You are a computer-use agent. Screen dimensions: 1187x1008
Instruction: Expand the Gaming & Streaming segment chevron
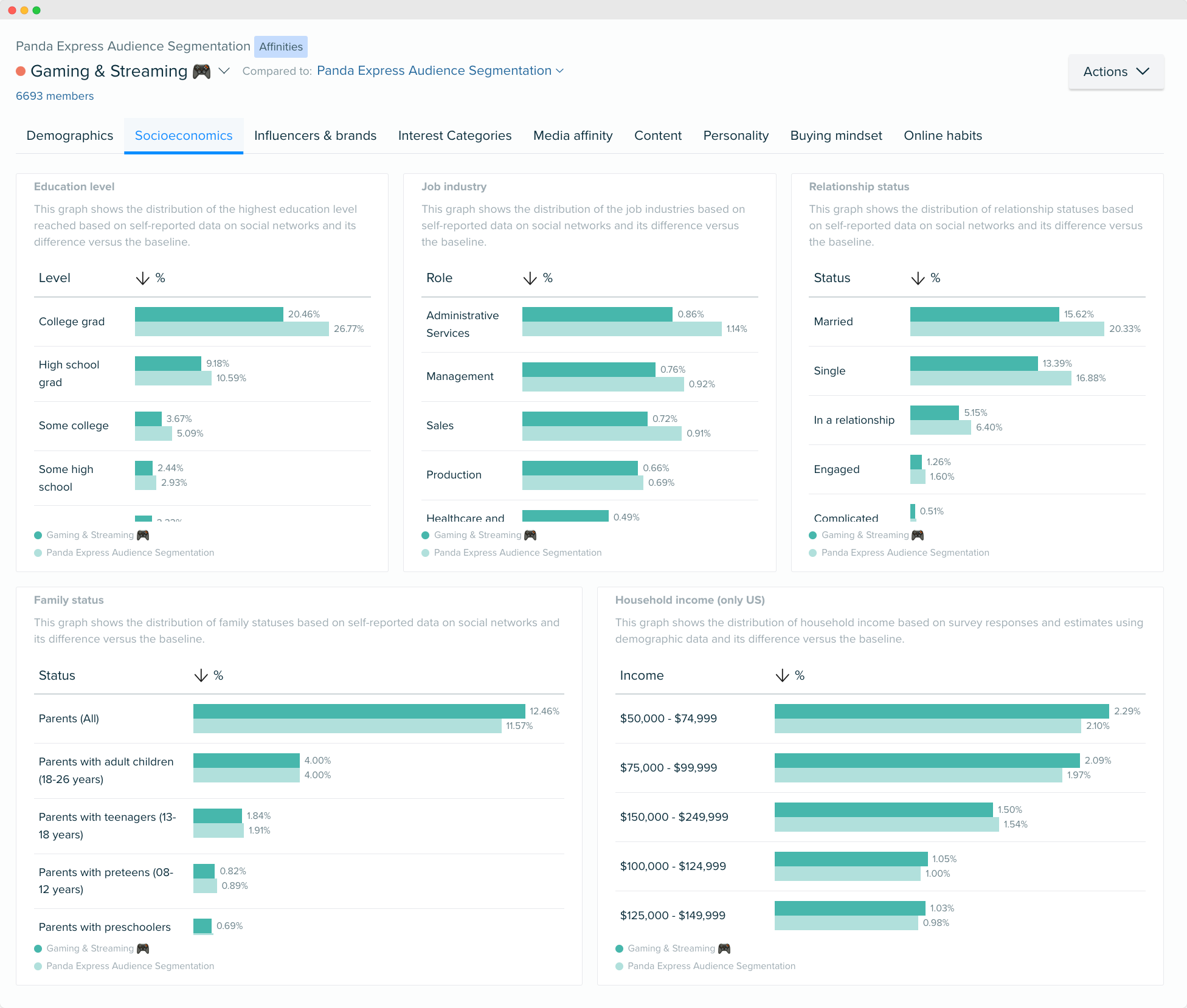(224, 71)
